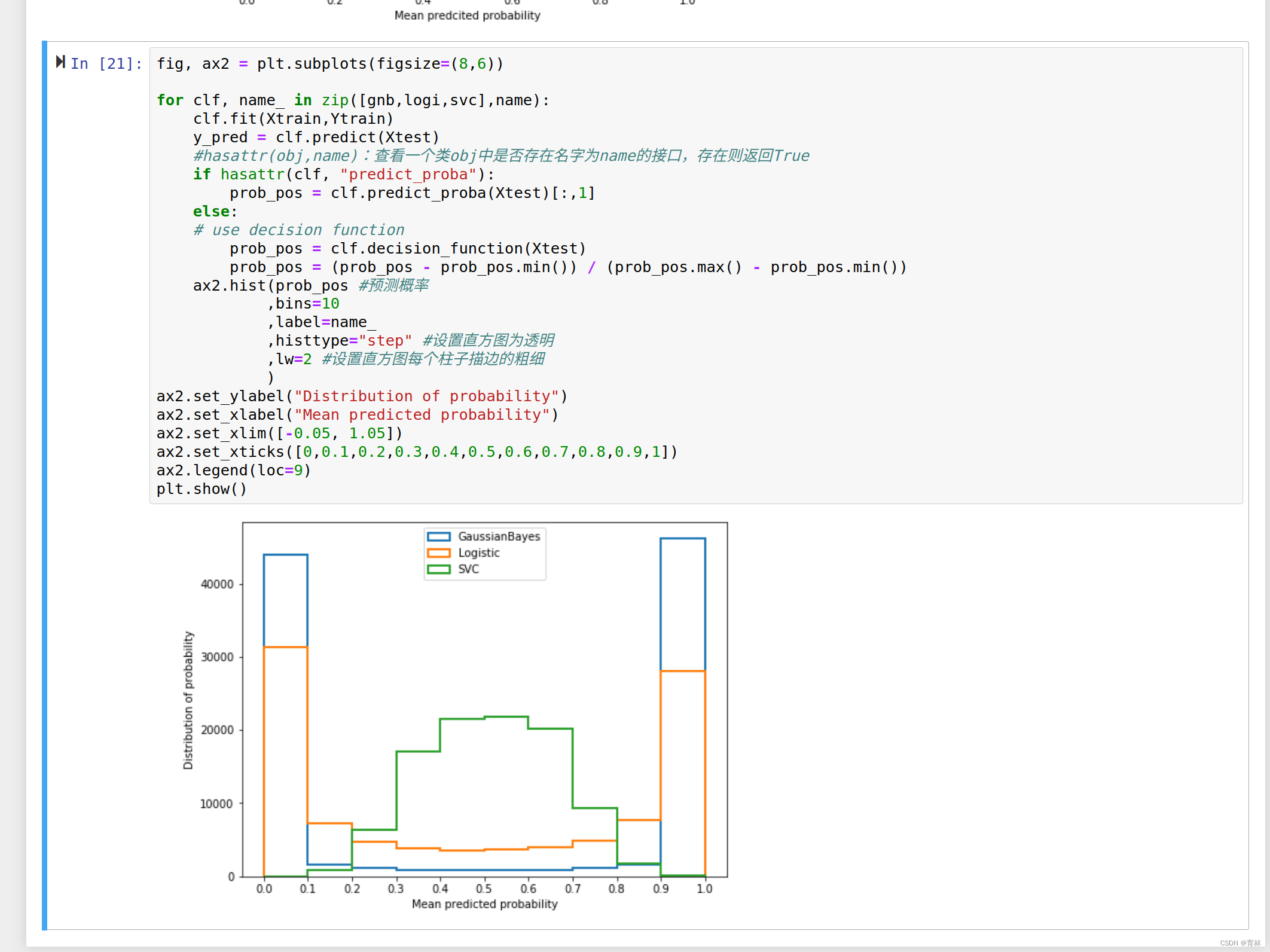Click the 0.5 tick label on x-axis
Screen dimensions: 1270x952
click(484, 889)
